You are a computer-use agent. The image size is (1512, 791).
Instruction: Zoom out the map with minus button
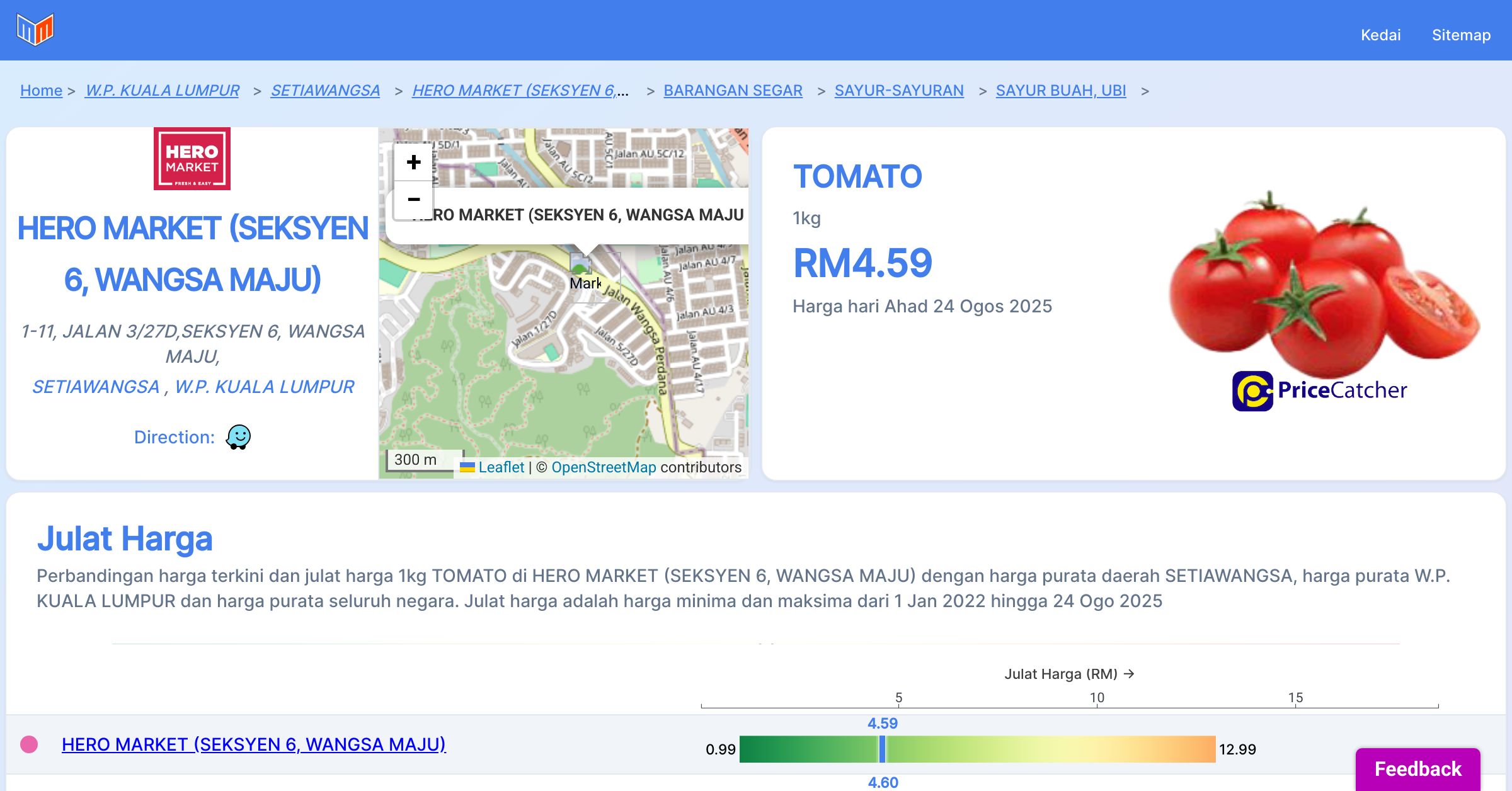(x=413, y=200)
